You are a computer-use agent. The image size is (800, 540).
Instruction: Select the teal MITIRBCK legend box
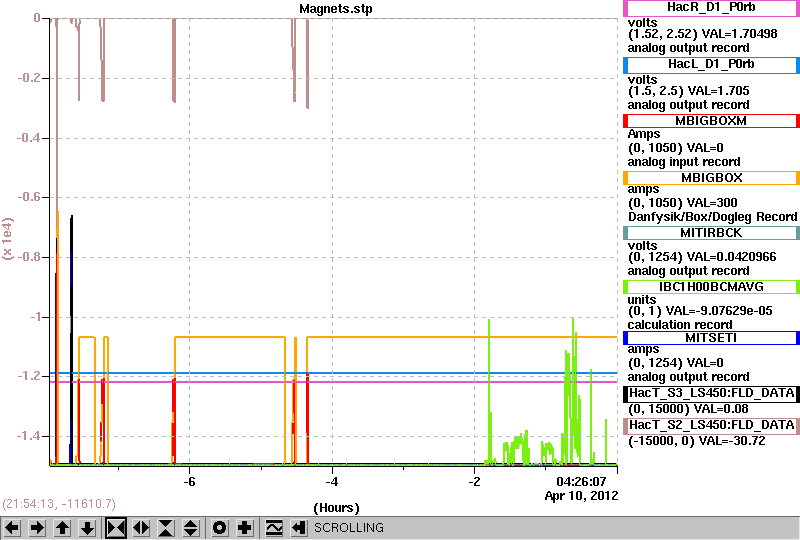pyautogui.click(x=711, y=233)
